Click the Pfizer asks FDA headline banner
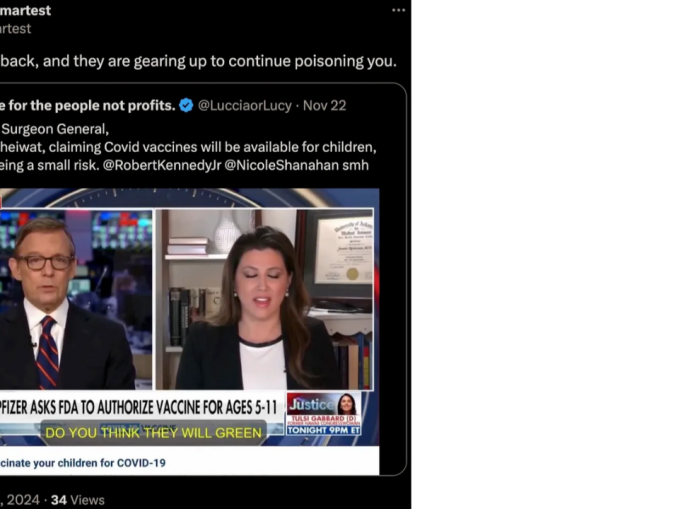678x509 pixels. [140, 406]
